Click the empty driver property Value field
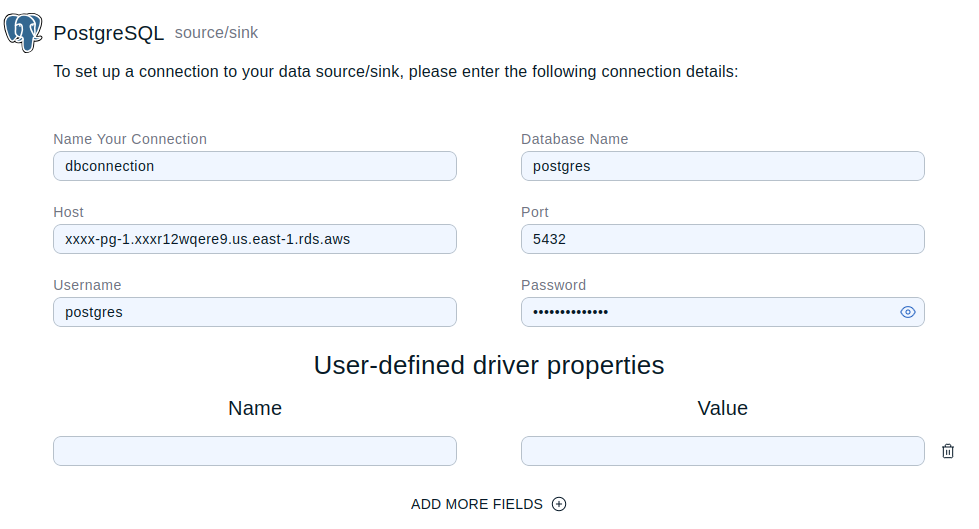The height and width of the screenshot is (529, 979). tap(722, 451)
